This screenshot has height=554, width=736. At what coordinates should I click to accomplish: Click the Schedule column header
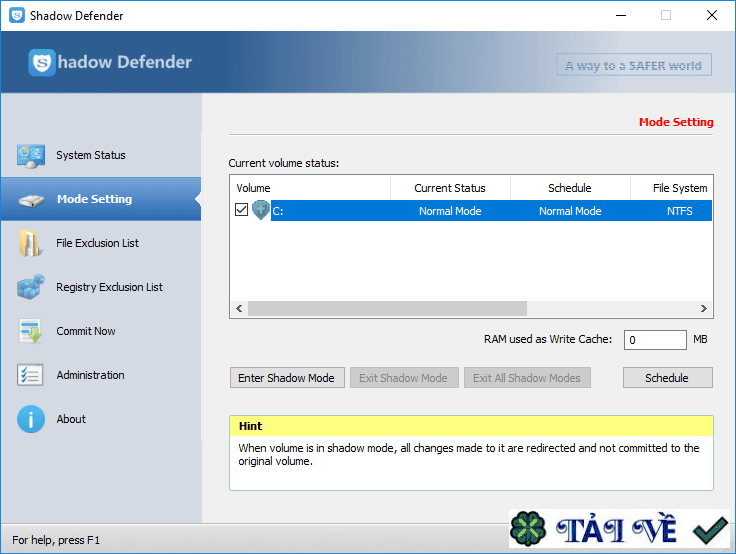pos(570,188)
